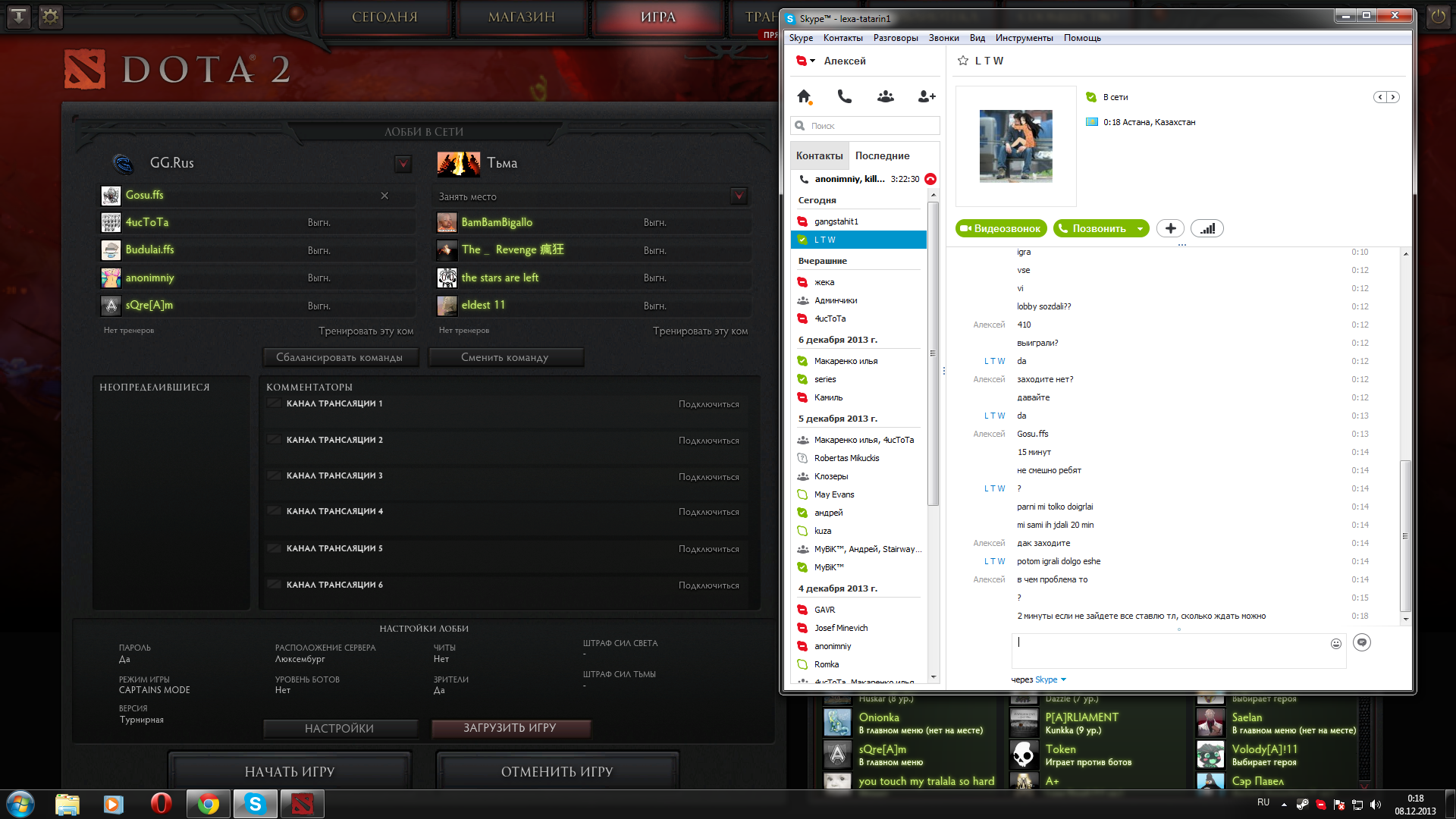Open the emoticon picker in chat box
The height and width of the screenshot is (819, 1456).
point(1336,643)
